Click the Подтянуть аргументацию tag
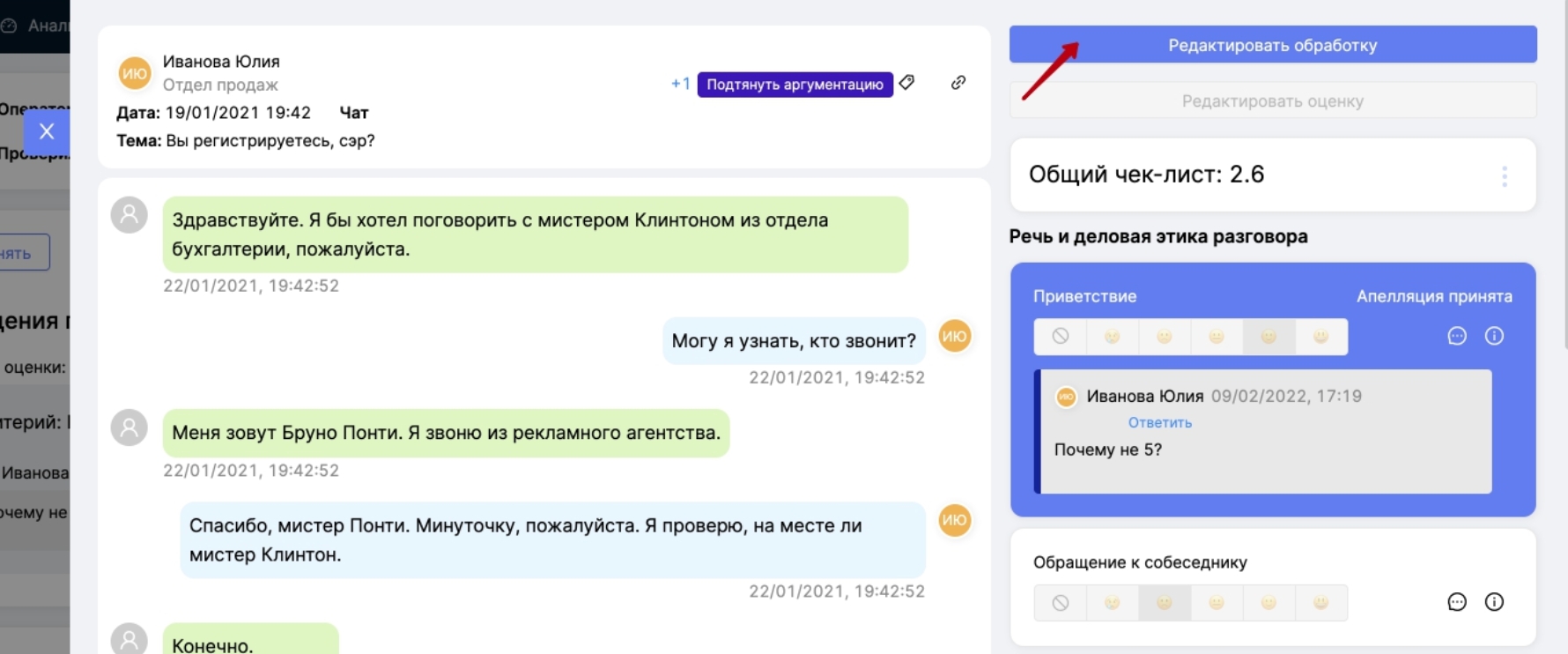The width and height of the screenshot is (1568, 654). pos(795,85)
